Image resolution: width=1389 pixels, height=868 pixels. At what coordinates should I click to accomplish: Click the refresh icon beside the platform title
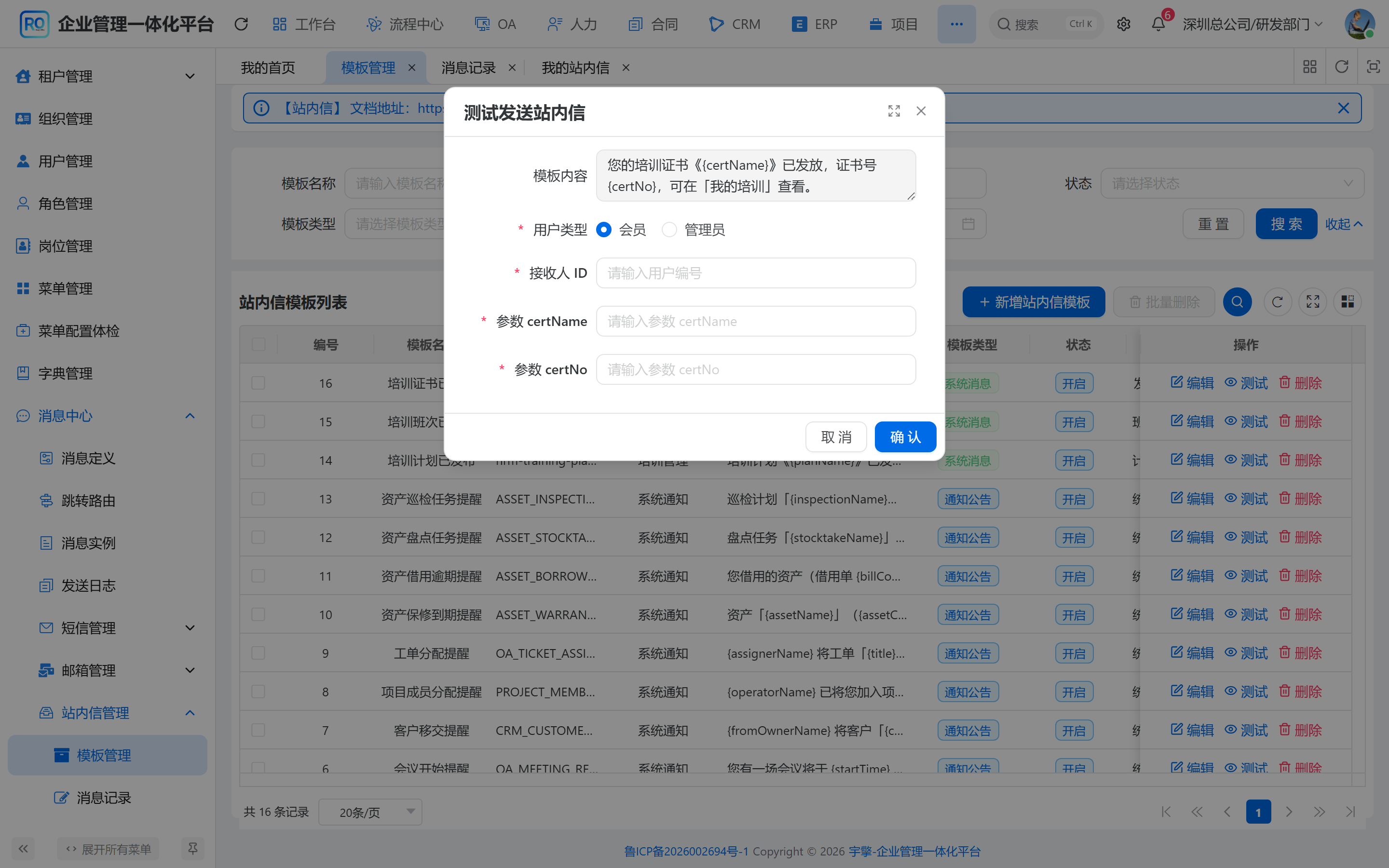(241, 24)
